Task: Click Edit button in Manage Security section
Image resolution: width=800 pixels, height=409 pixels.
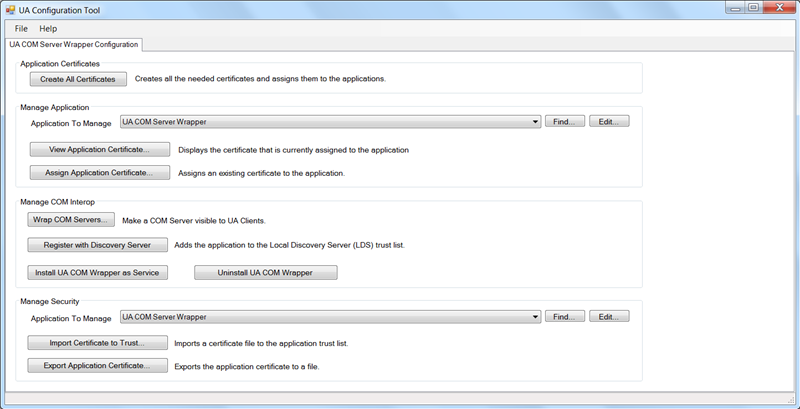Action: (608, 317)
